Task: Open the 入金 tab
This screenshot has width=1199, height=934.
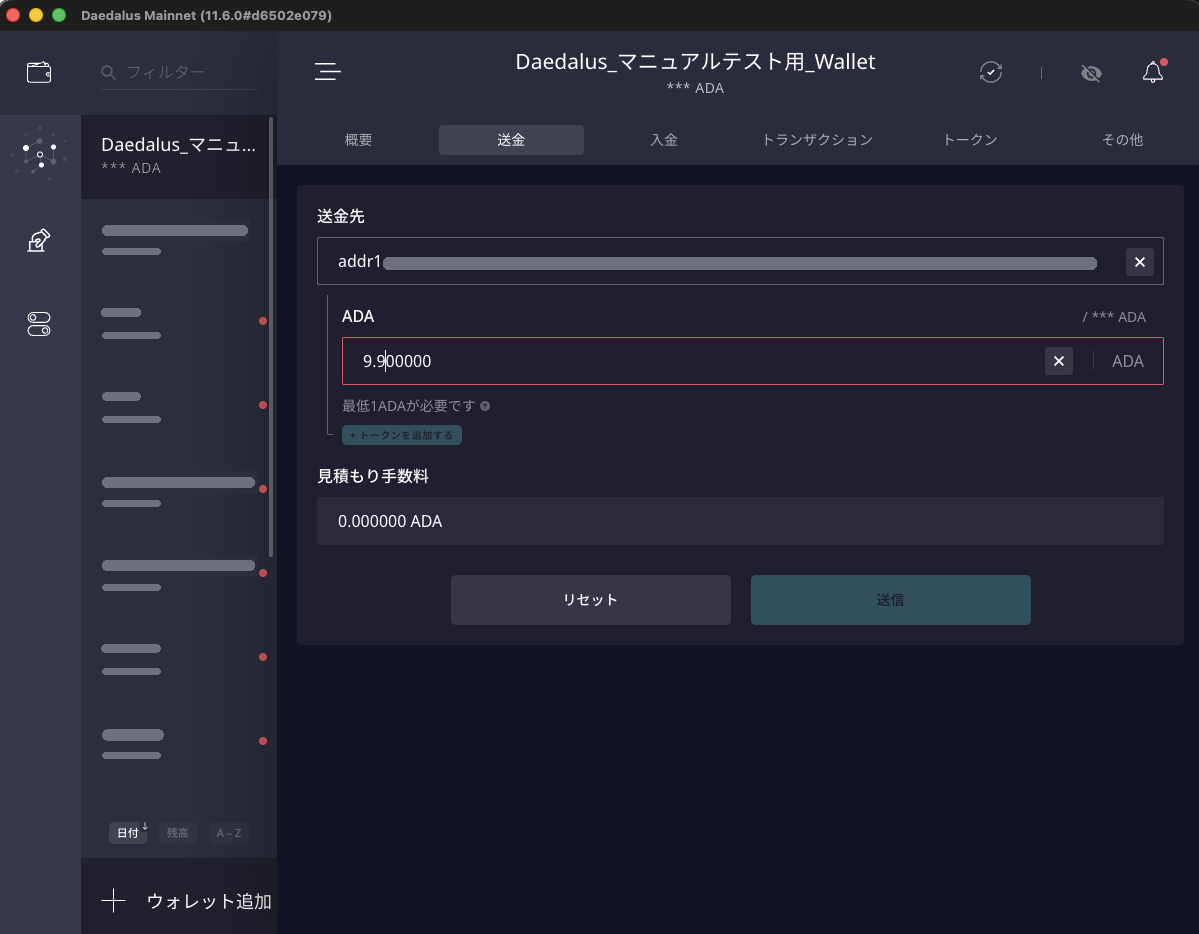Action: 664,140
